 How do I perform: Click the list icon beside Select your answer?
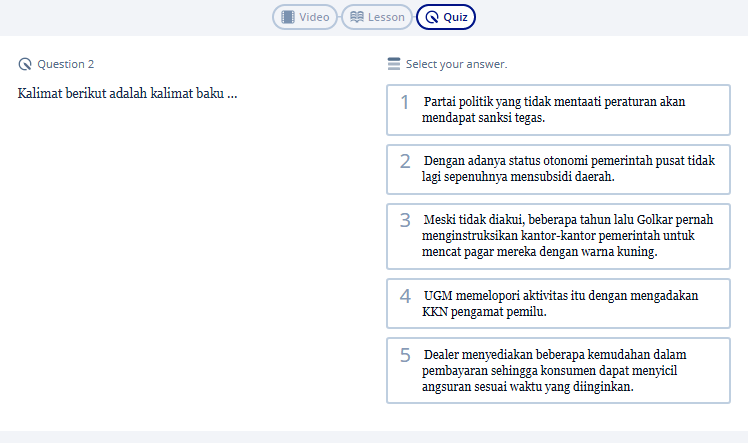tap(394, 64)
